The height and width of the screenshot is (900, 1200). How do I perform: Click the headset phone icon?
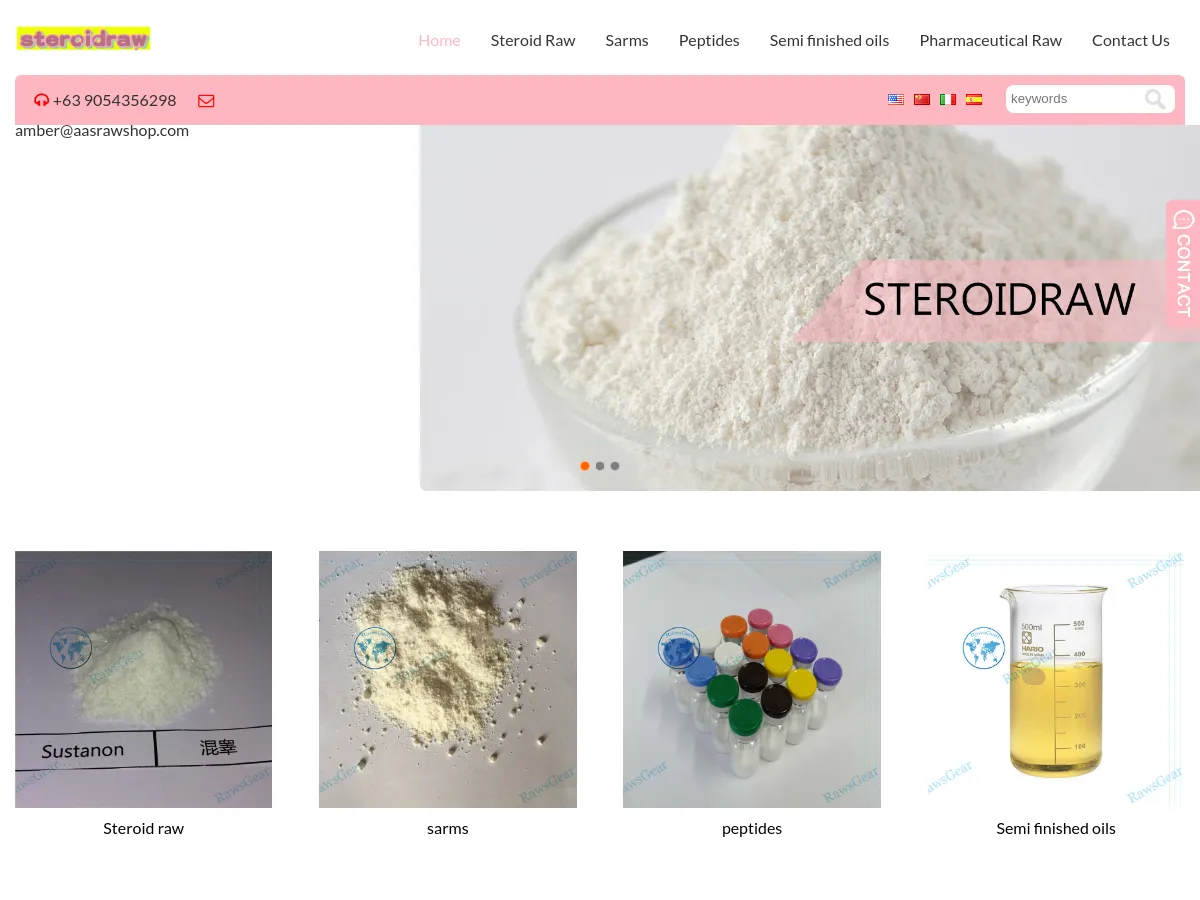click(41, 100)
